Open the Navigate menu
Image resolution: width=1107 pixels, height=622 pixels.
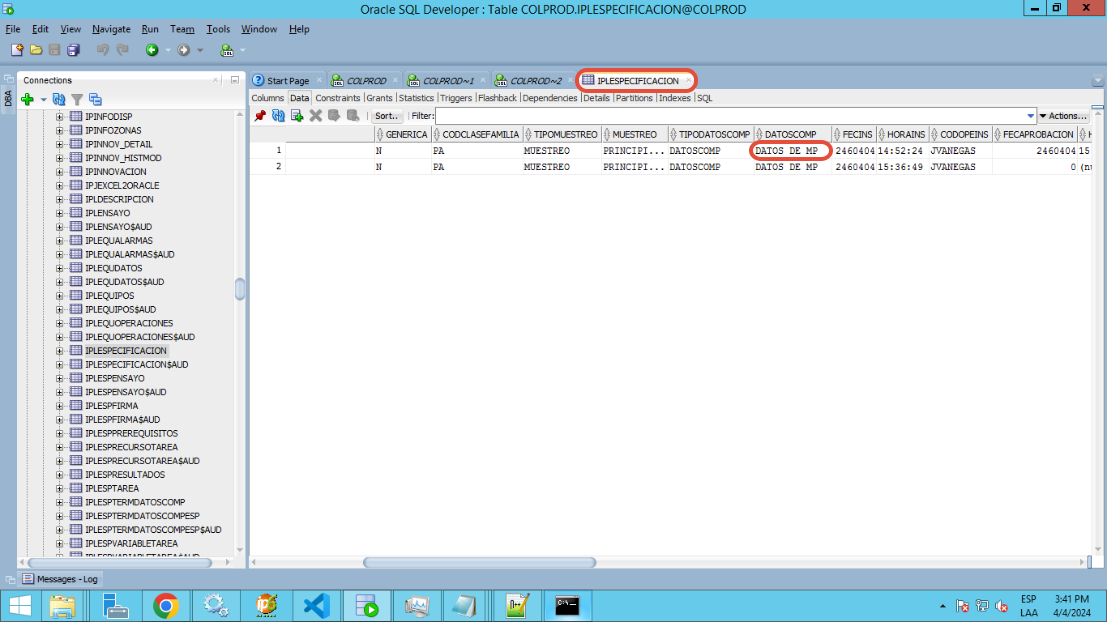pos(111,29)
